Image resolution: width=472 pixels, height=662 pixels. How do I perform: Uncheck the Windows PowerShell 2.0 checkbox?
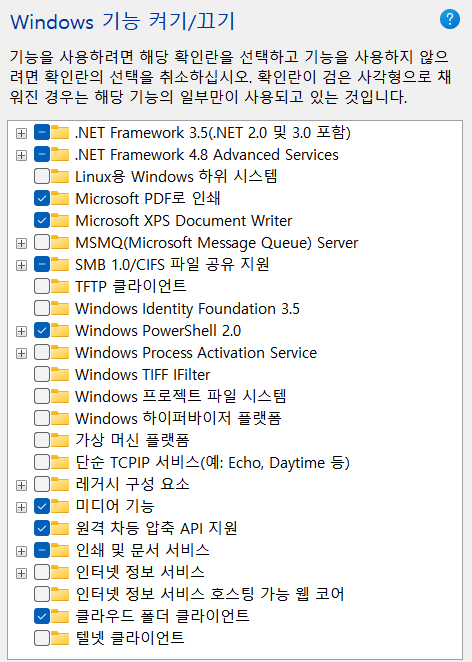click(42, 330)
